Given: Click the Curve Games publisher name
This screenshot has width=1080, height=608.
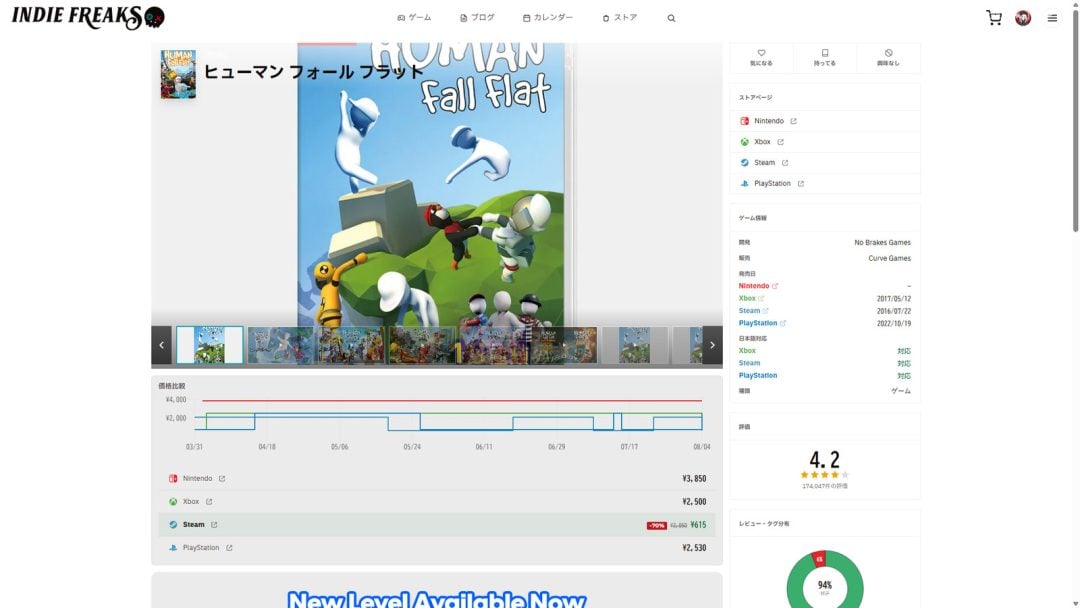Looking at the screenshot, I should (x=889, y=258).
